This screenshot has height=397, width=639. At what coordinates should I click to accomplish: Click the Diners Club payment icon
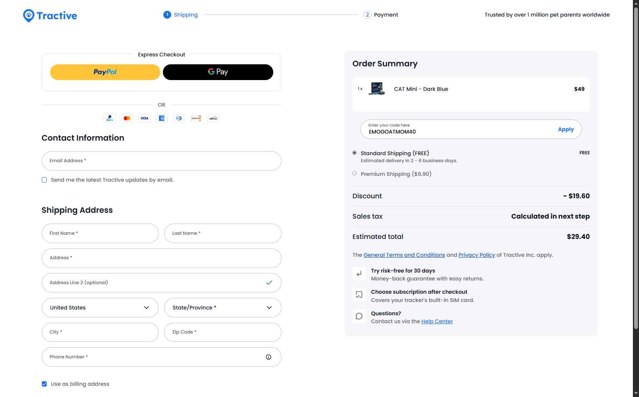(179, 118)
